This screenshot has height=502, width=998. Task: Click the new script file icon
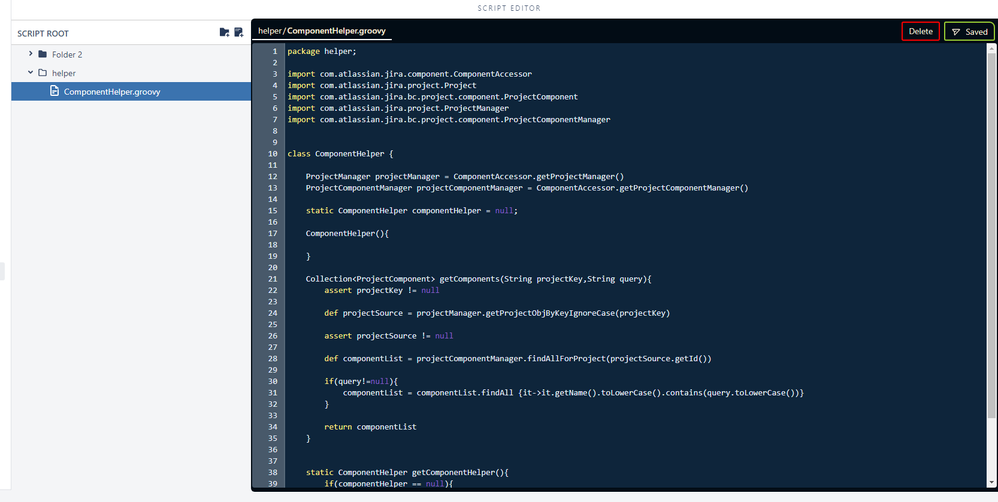238,33
